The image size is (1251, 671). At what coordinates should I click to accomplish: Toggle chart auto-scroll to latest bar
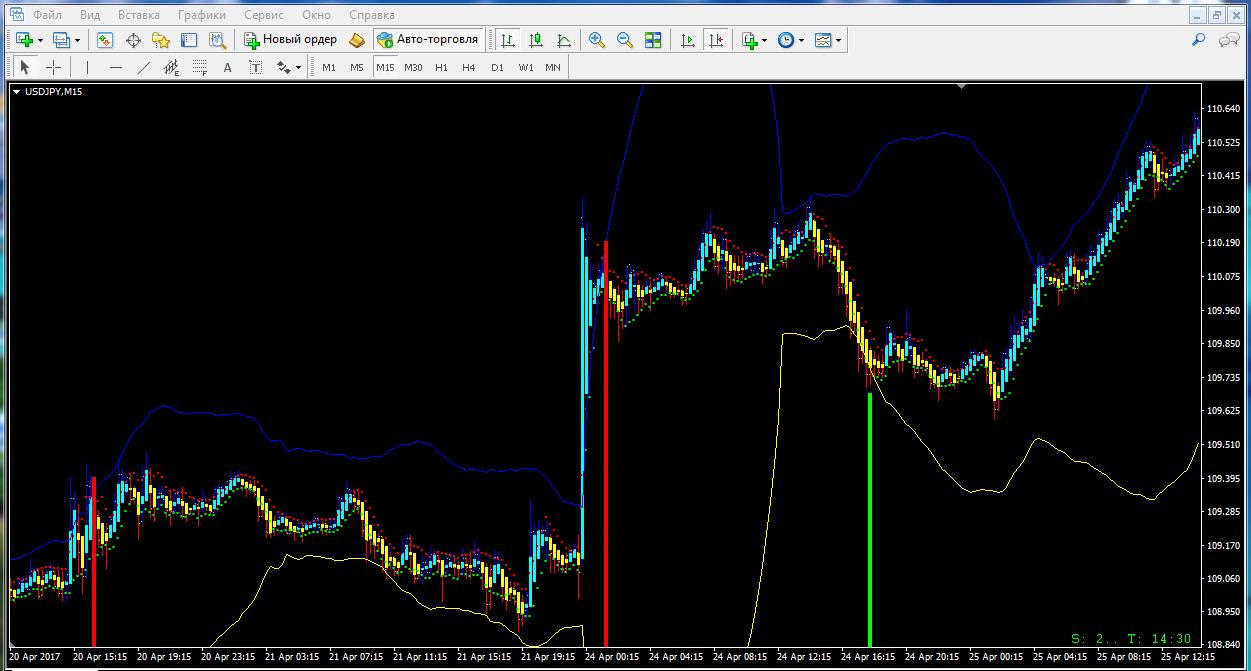[x=688, y=40]
